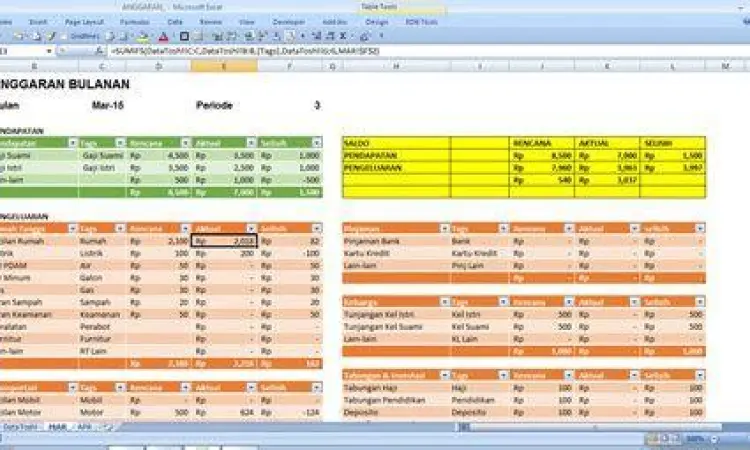Switch to the Developer ribbon tab
750x450 pixels.
pyautogui.click(x=289, y=20)
